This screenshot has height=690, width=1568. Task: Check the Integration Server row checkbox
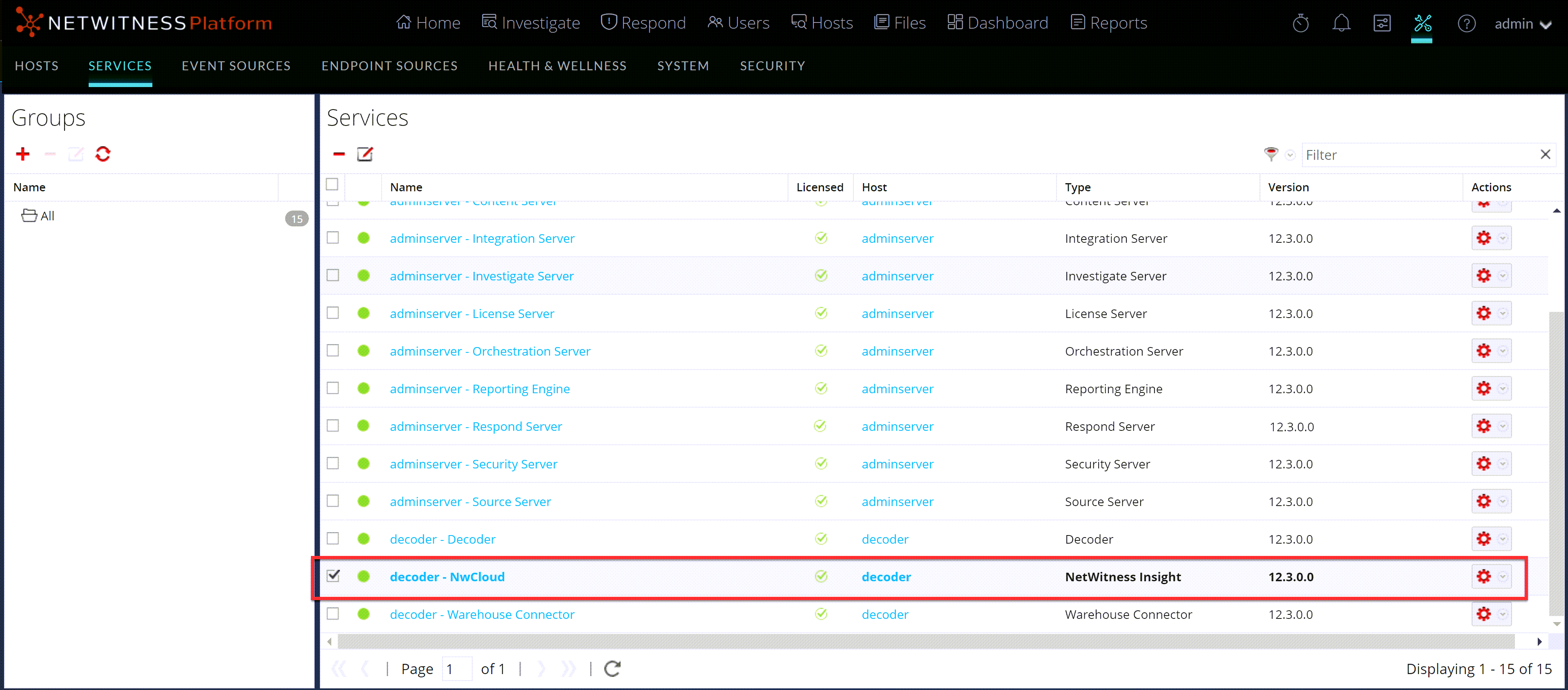332,237
